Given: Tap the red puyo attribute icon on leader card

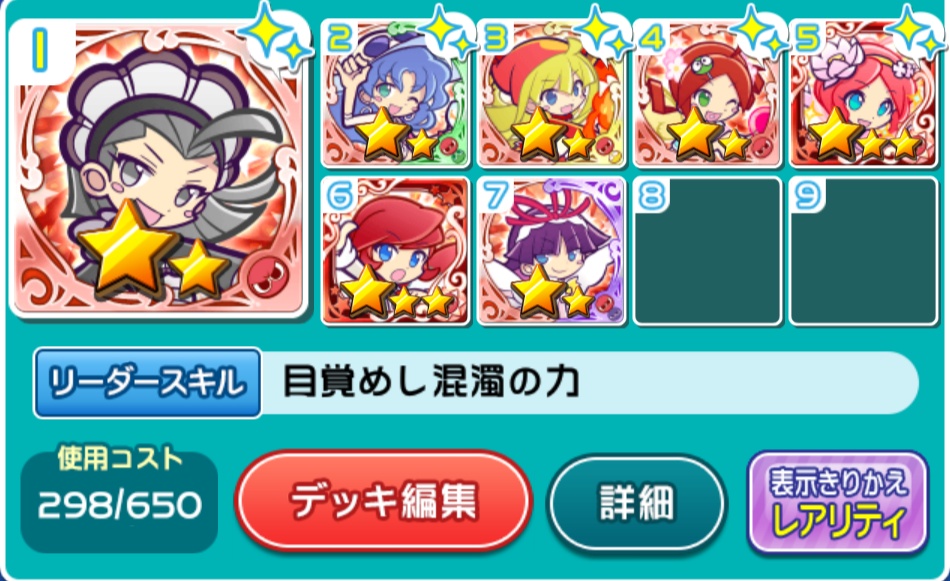Looking at the screenshot, I should pos(269,280).
